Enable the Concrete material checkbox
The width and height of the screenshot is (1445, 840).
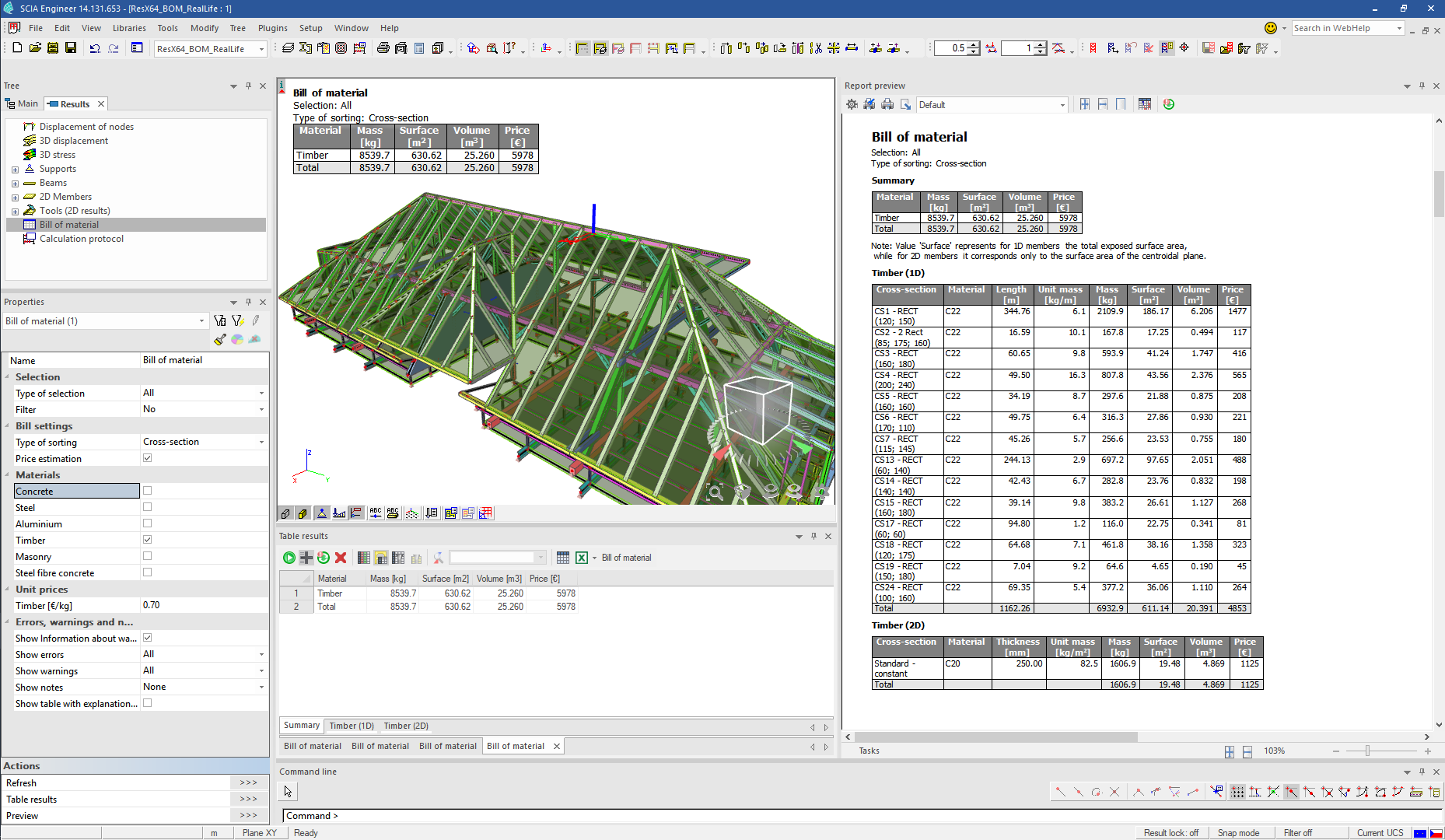click(148, 491)
